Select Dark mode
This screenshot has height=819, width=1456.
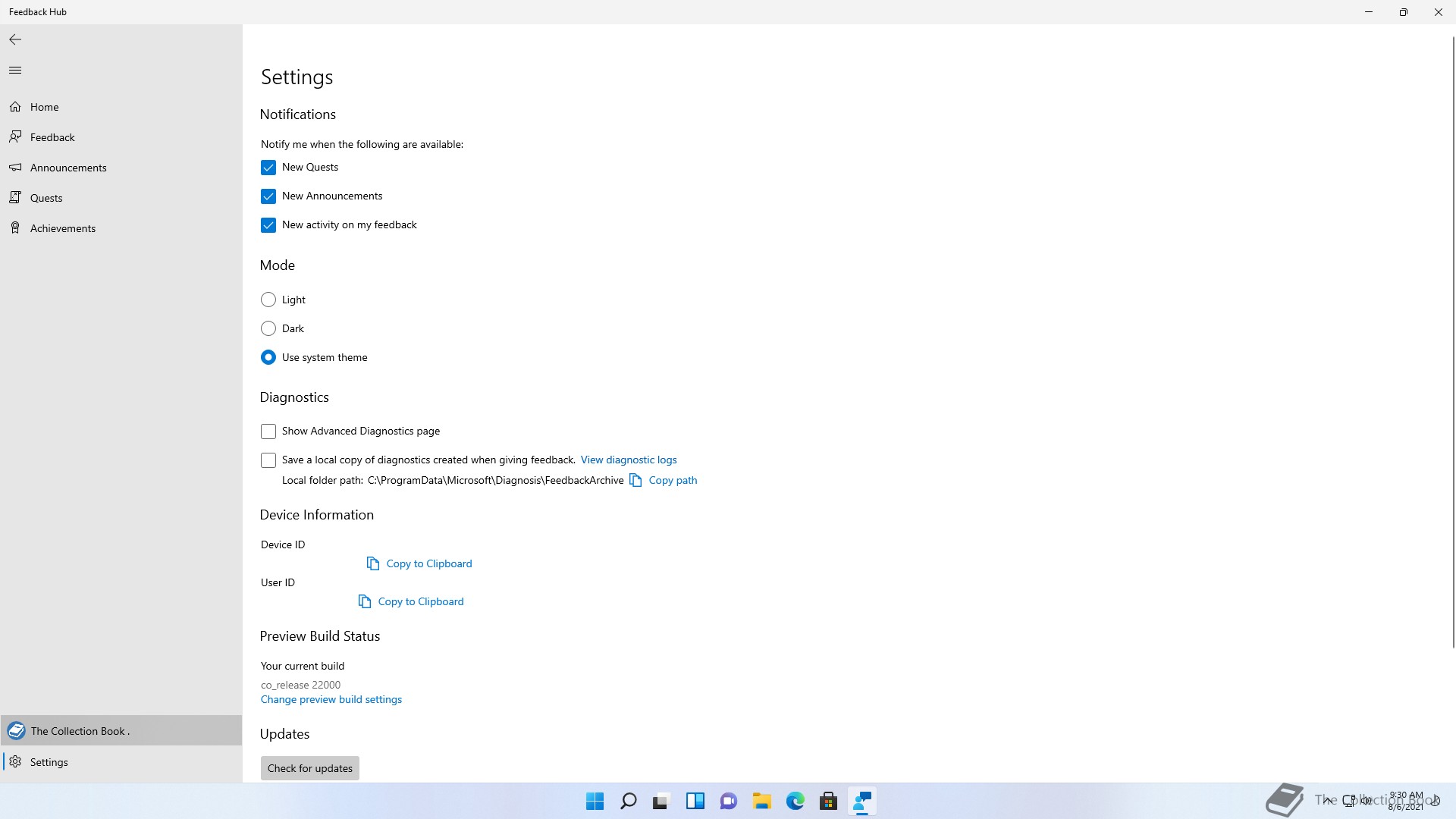click(268, 328)
